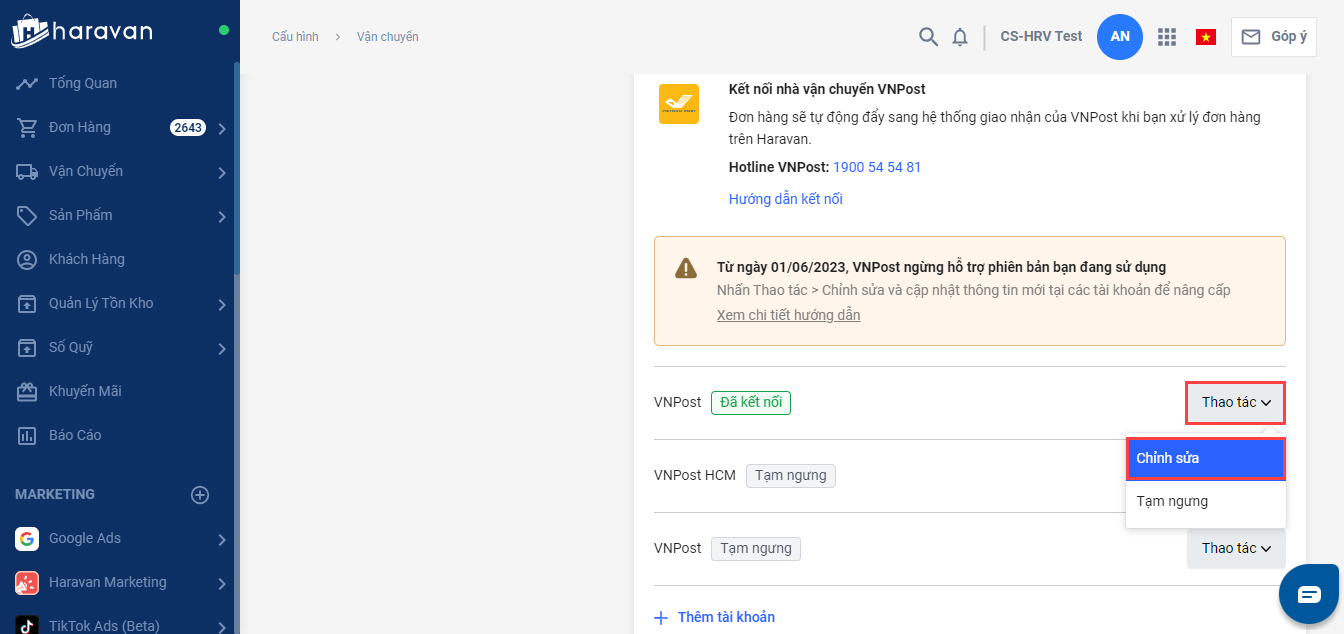Open the last VNPost Thao tác dropdown
Image resolution: width=1344 pixels, height=634 pixels.
1235,548
